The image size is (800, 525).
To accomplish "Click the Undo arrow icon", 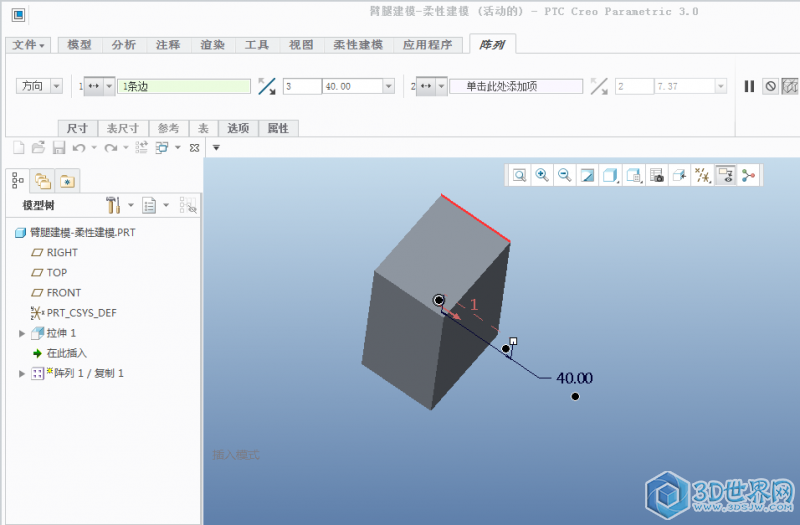I will point(79,148).
